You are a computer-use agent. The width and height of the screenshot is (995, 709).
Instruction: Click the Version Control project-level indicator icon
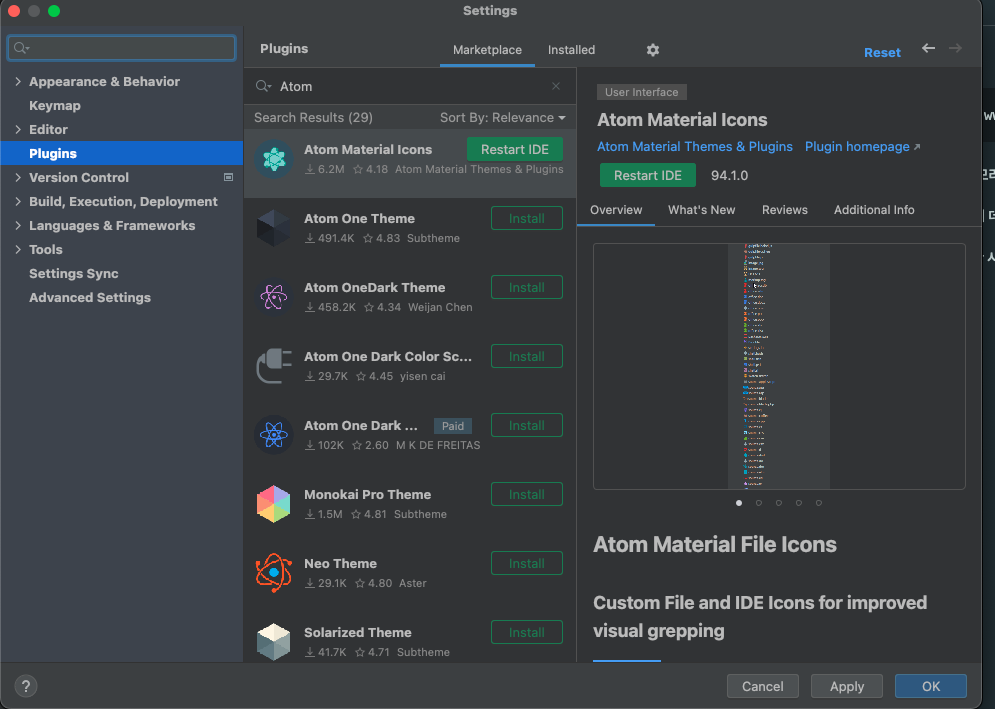click(x=228, y=178)
